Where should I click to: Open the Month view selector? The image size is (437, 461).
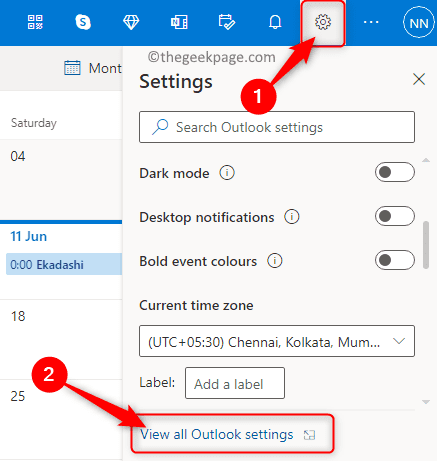[93, 68]
